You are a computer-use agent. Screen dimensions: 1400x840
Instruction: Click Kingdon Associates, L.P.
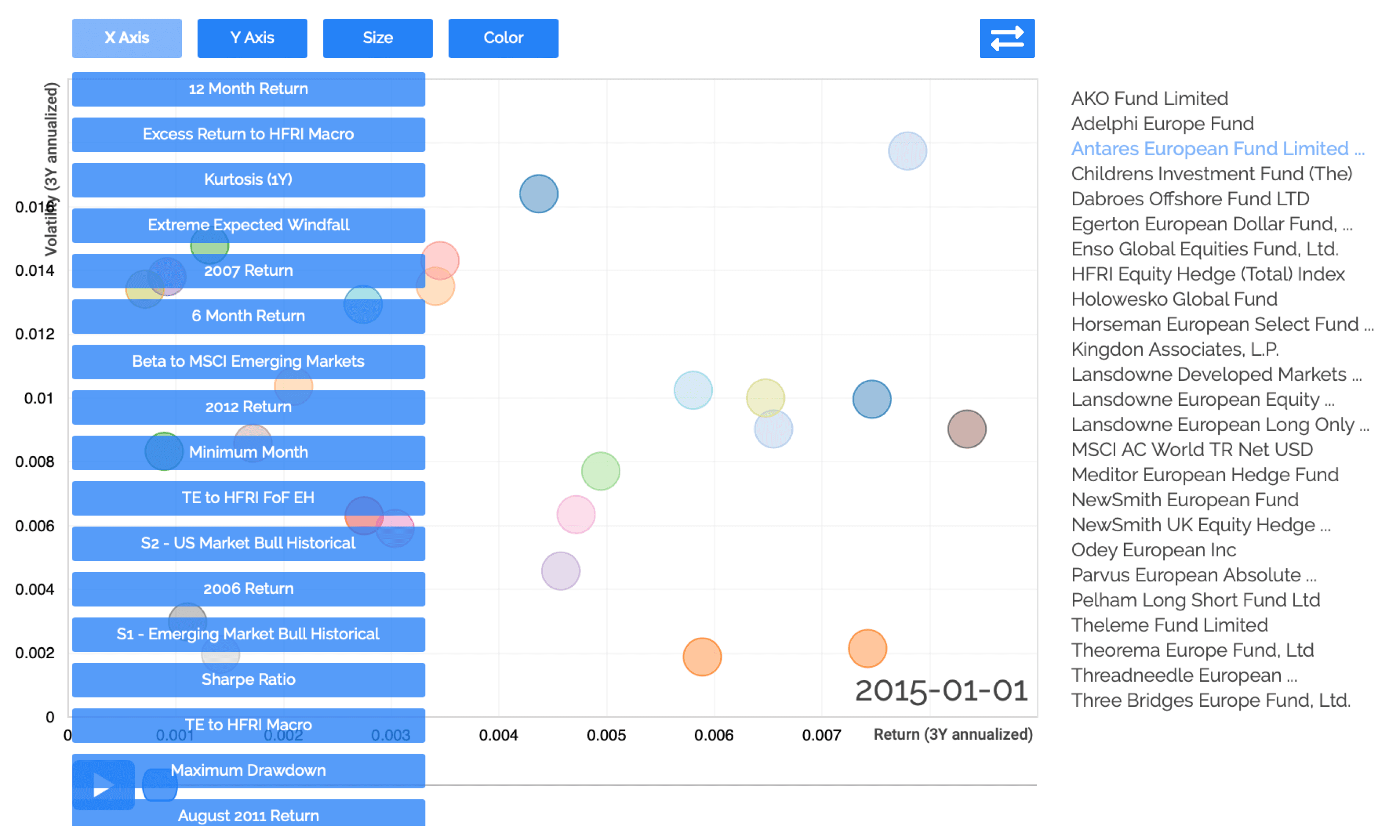pos(1175,349)
